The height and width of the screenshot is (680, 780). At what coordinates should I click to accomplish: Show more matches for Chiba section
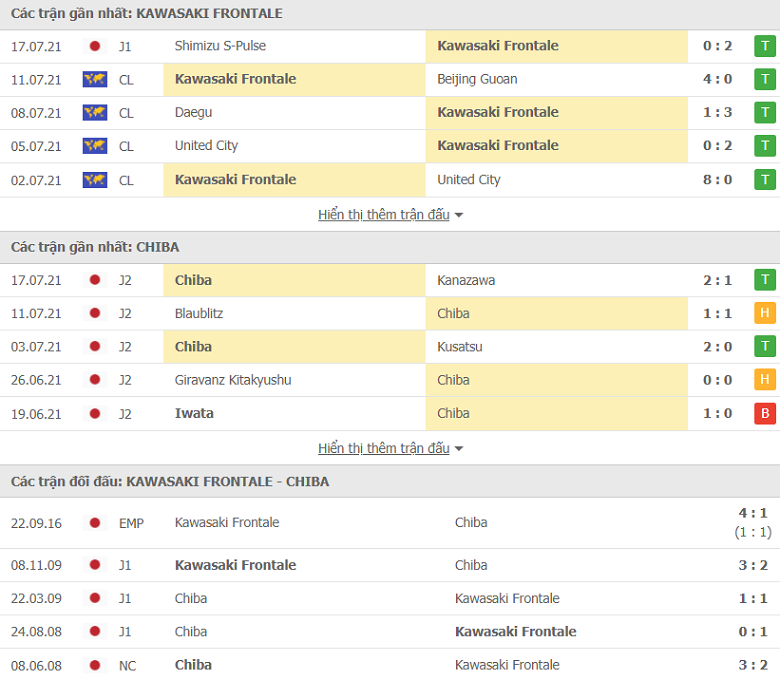point(390,448)
